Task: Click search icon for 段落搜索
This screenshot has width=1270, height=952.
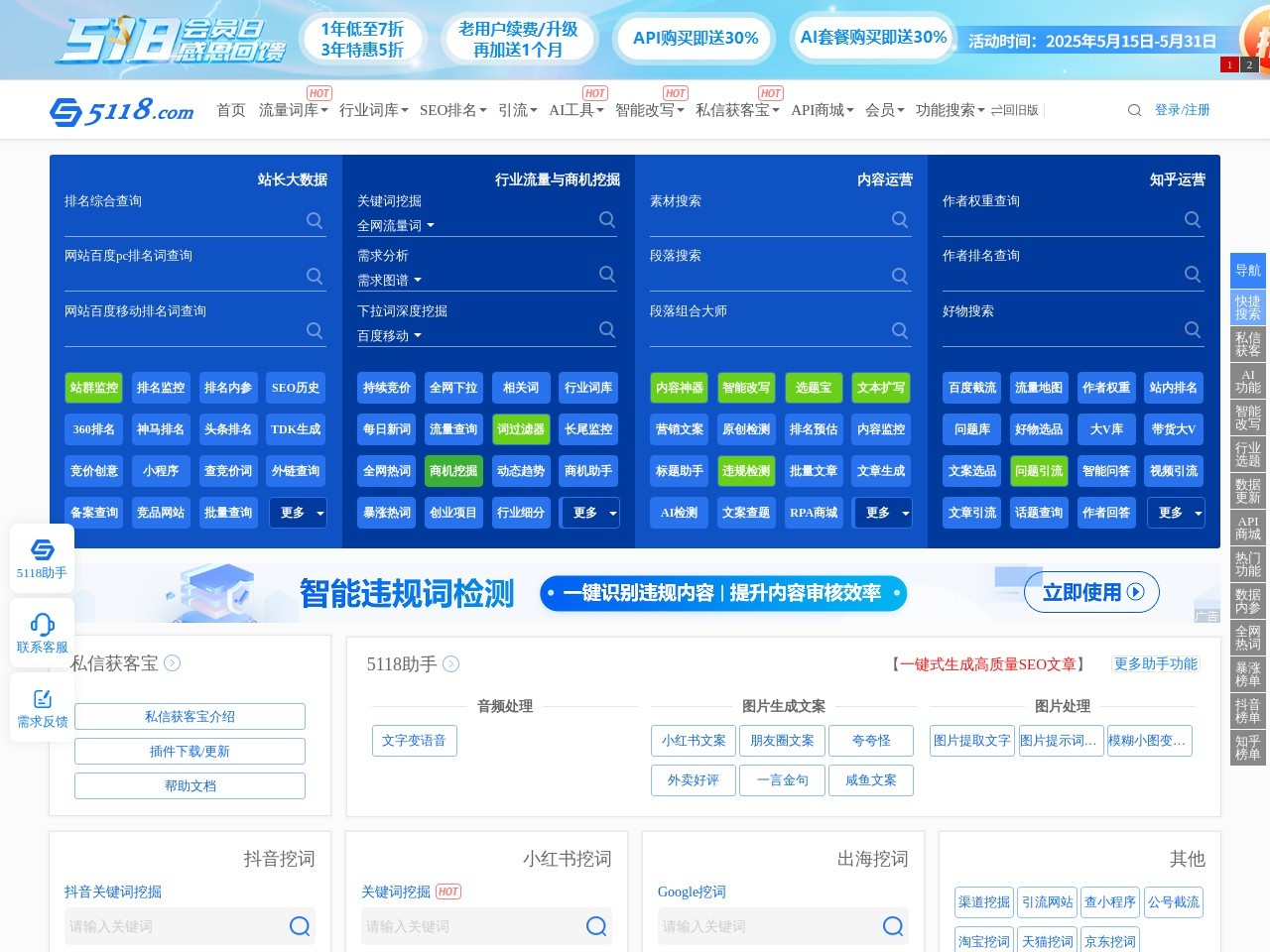Action: click(900, 276)
